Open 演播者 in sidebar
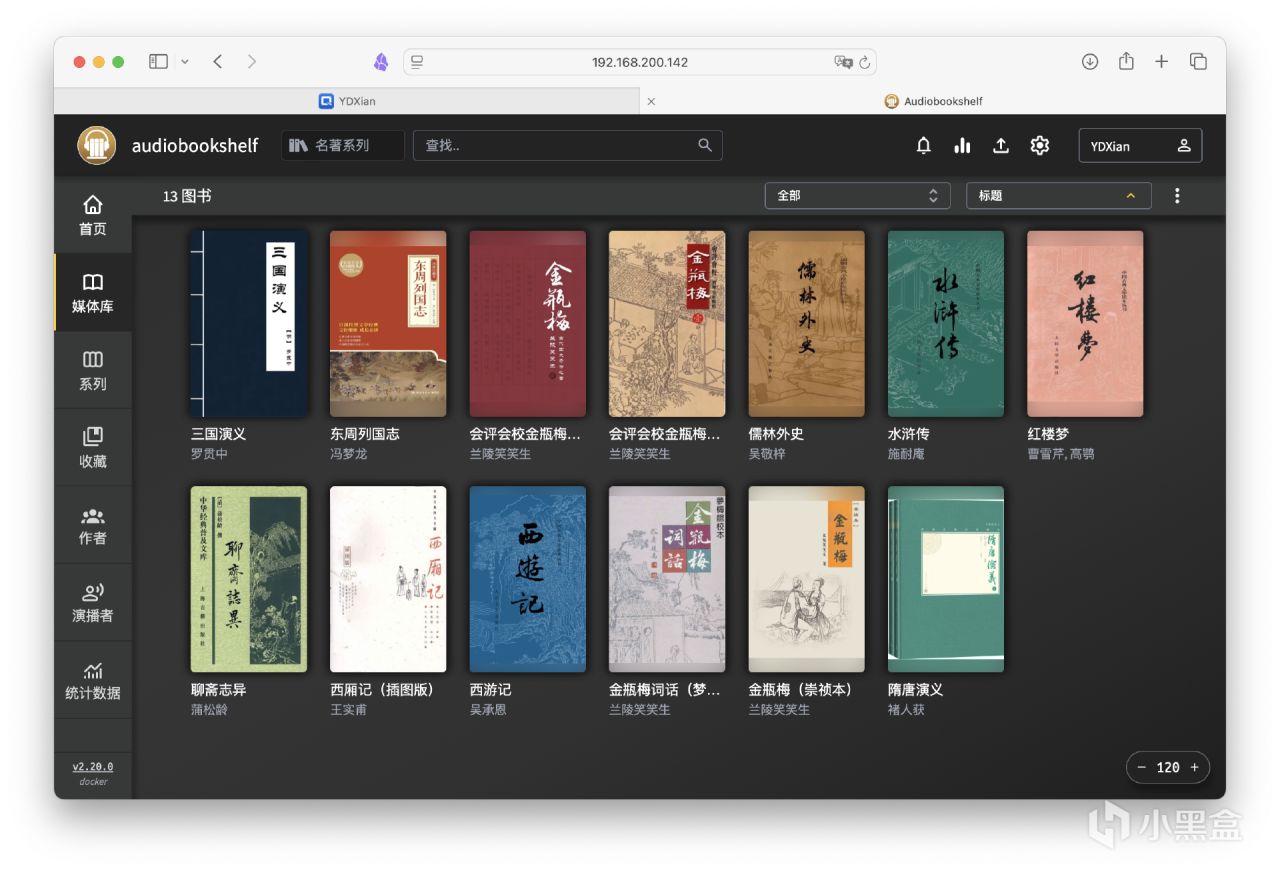Viewport: 1280px width, 871px height. 93,602
